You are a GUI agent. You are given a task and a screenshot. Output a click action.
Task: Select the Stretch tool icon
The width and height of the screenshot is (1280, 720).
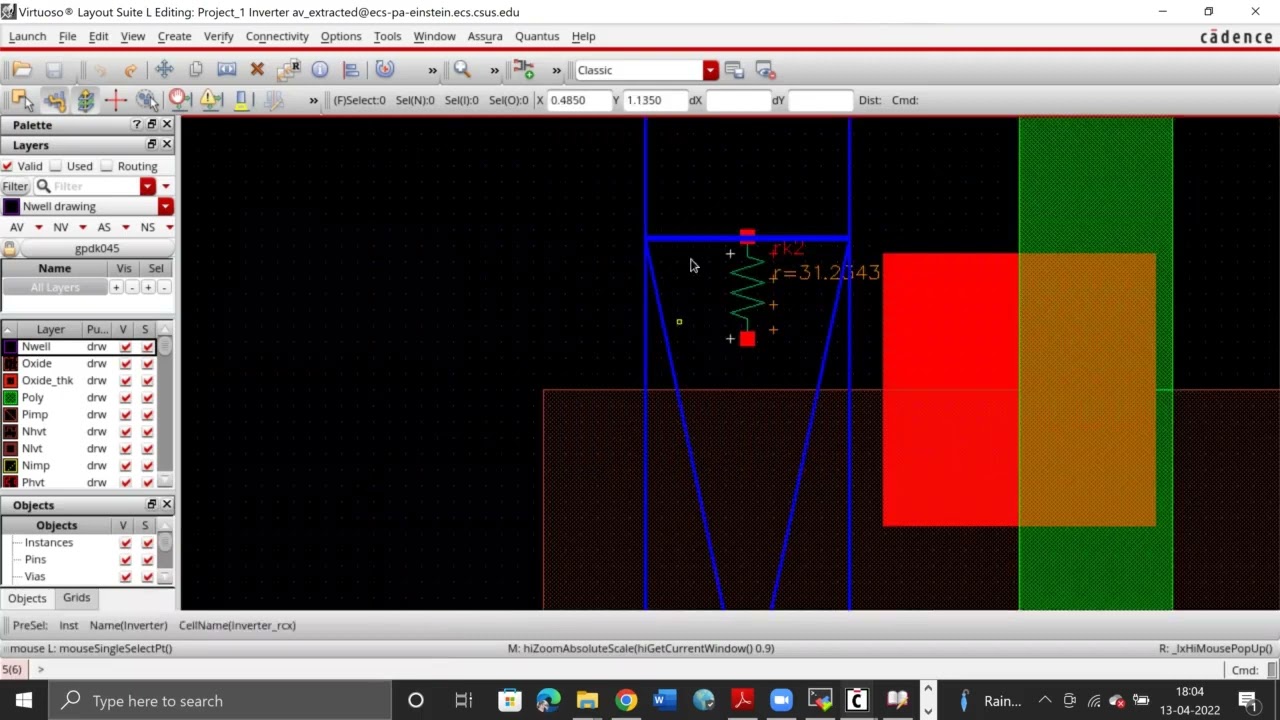[227, 70]
